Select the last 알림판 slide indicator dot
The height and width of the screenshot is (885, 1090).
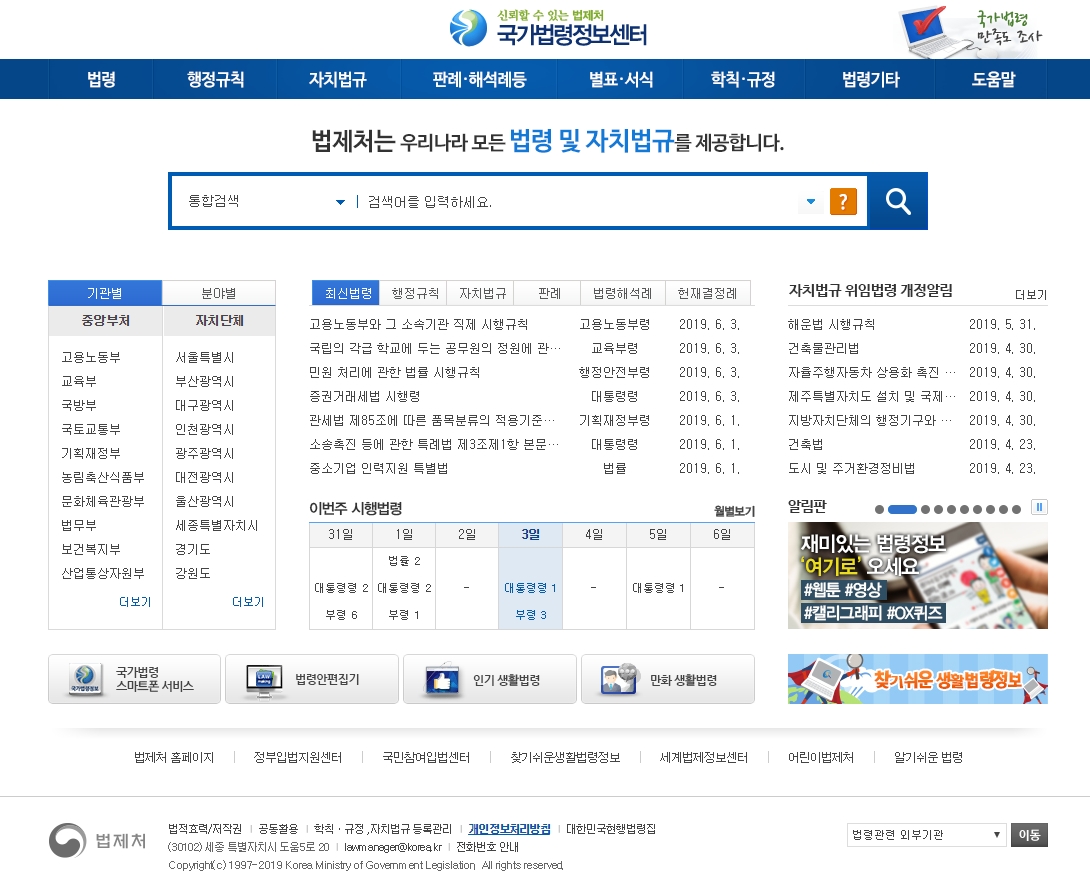pyautogui.click(x=1017, y=509)
